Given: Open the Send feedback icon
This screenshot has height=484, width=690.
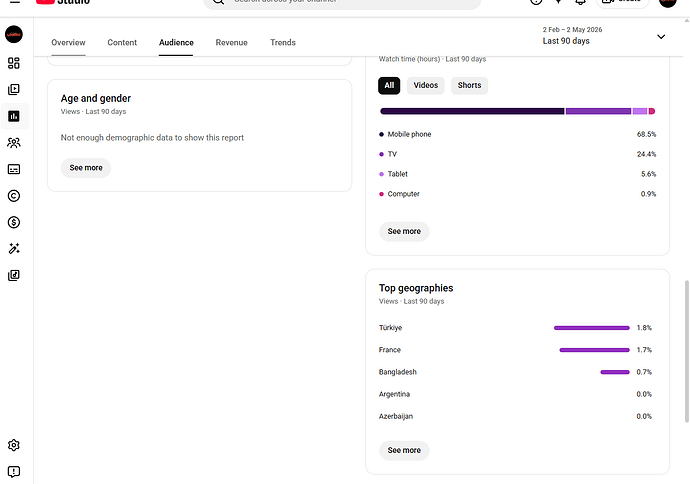Looking at the screenshot, I should (14, 472).
